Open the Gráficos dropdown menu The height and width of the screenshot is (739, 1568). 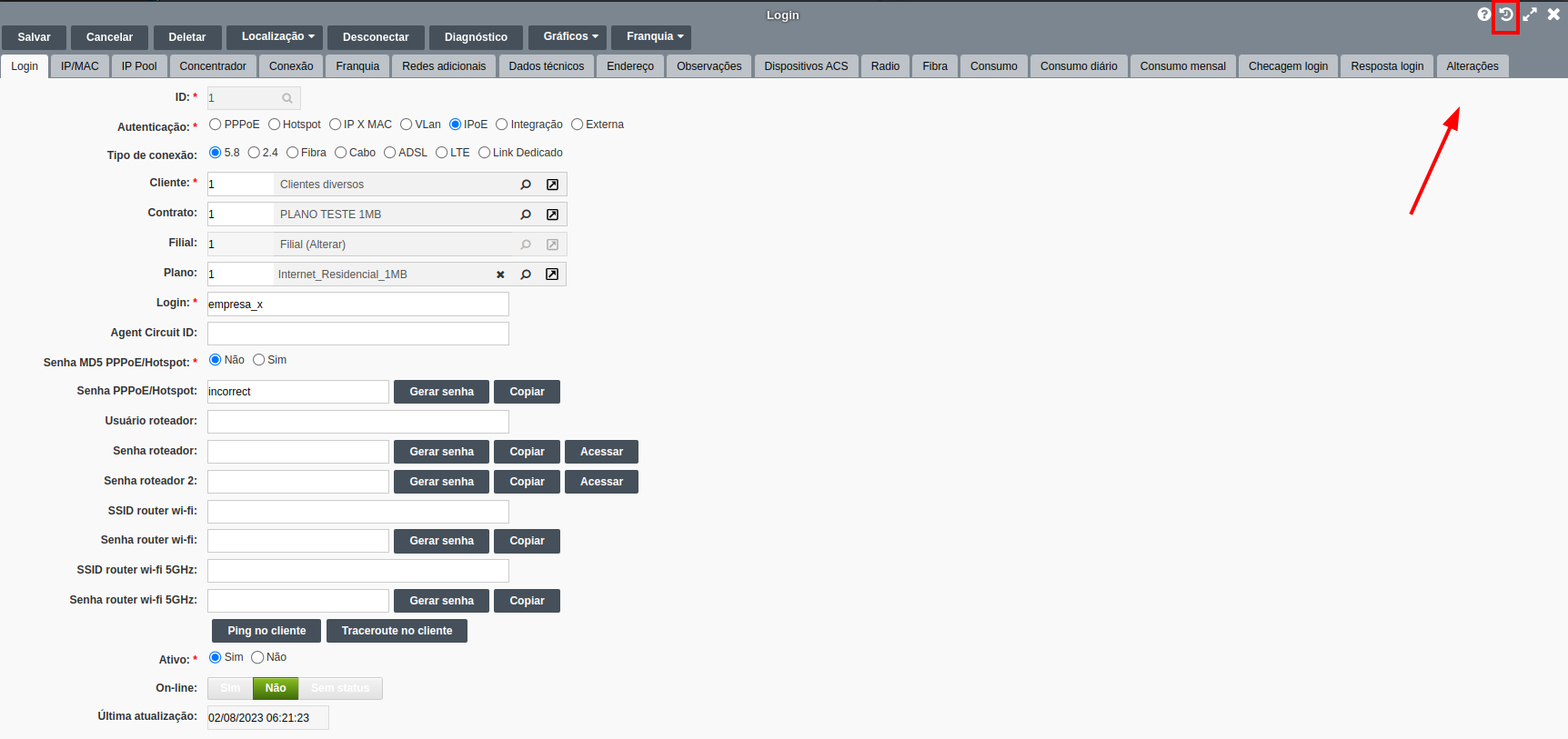click(570, 37)
